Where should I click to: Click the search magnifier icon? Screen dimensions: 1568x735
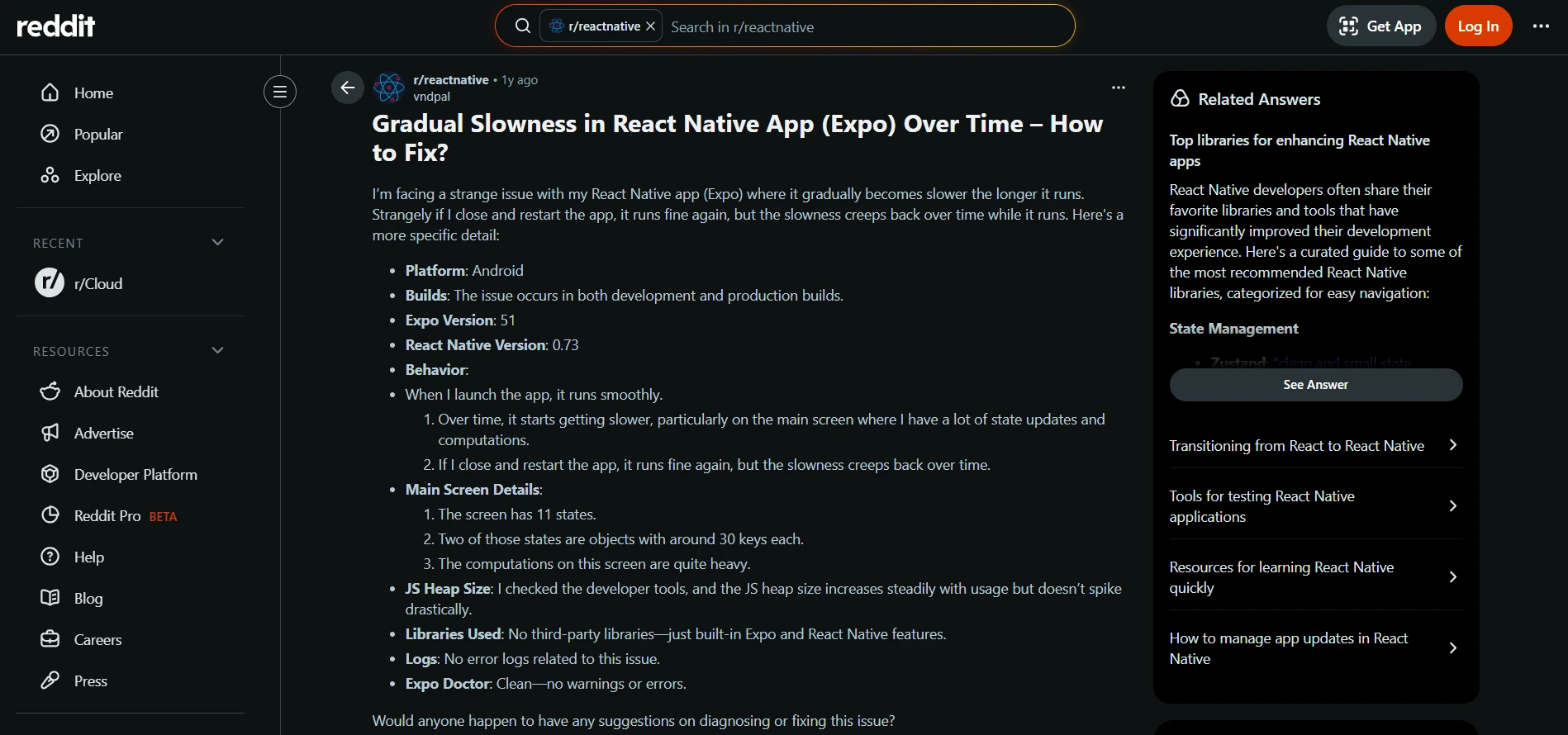pos(522,26)
